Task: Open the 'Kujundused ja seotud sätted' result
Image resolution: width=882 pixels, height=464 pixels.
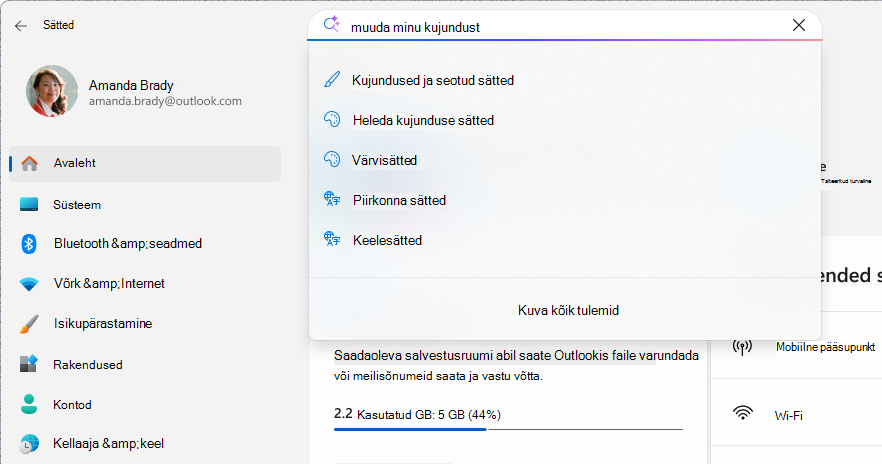Action: pos(433,80)
